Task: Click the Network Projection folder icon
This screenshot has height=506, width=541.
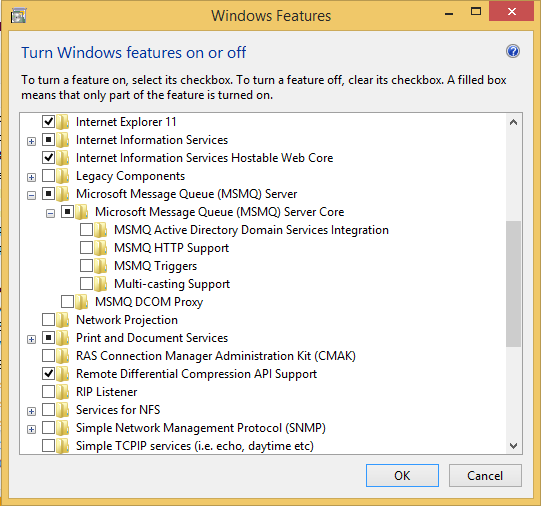Action: tap(63, 320)
